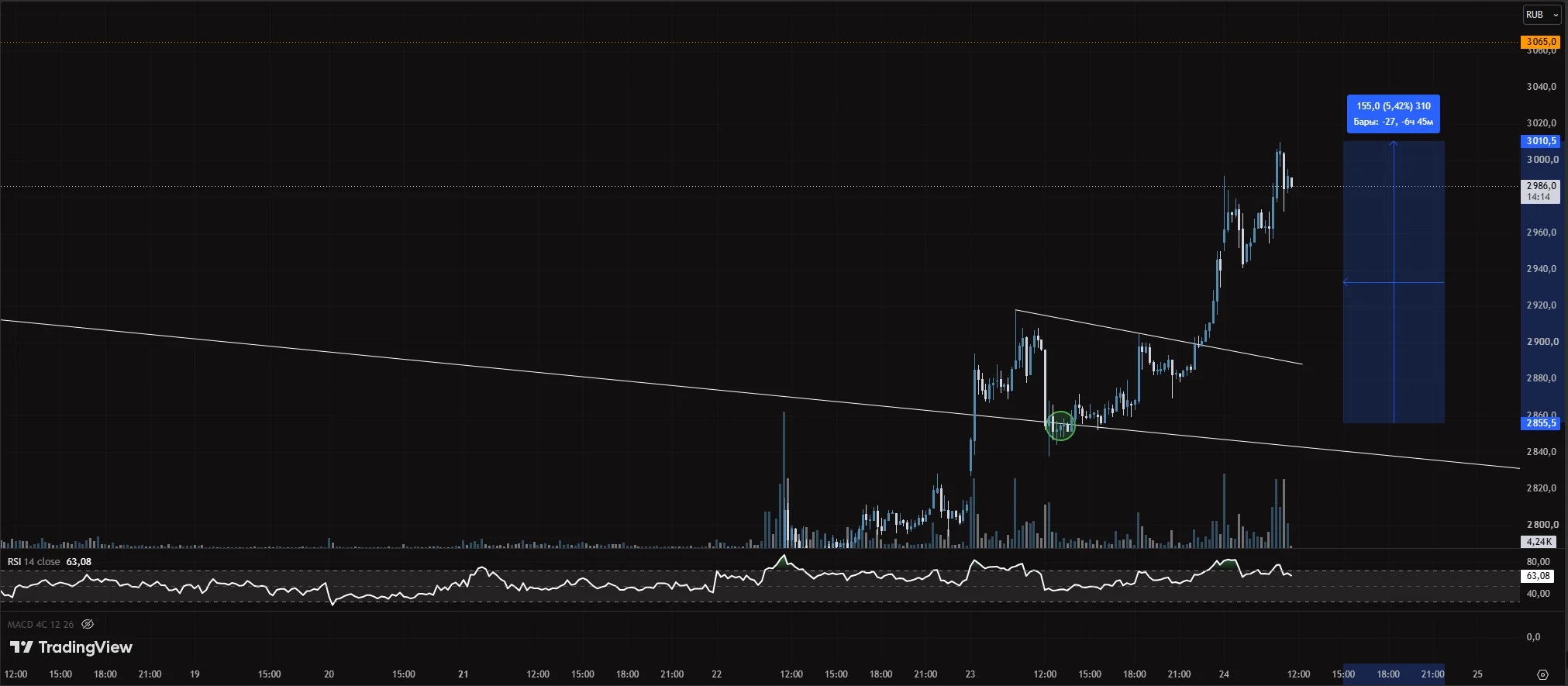This screenshot has width=1568, height=686.
Task: Select the blue measurement range box
Action: 1394,282
